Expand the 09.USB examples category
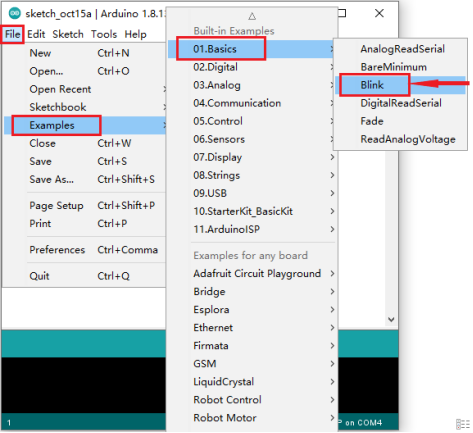This screenshot has width=473, height=433. click(x=252, y=193)
